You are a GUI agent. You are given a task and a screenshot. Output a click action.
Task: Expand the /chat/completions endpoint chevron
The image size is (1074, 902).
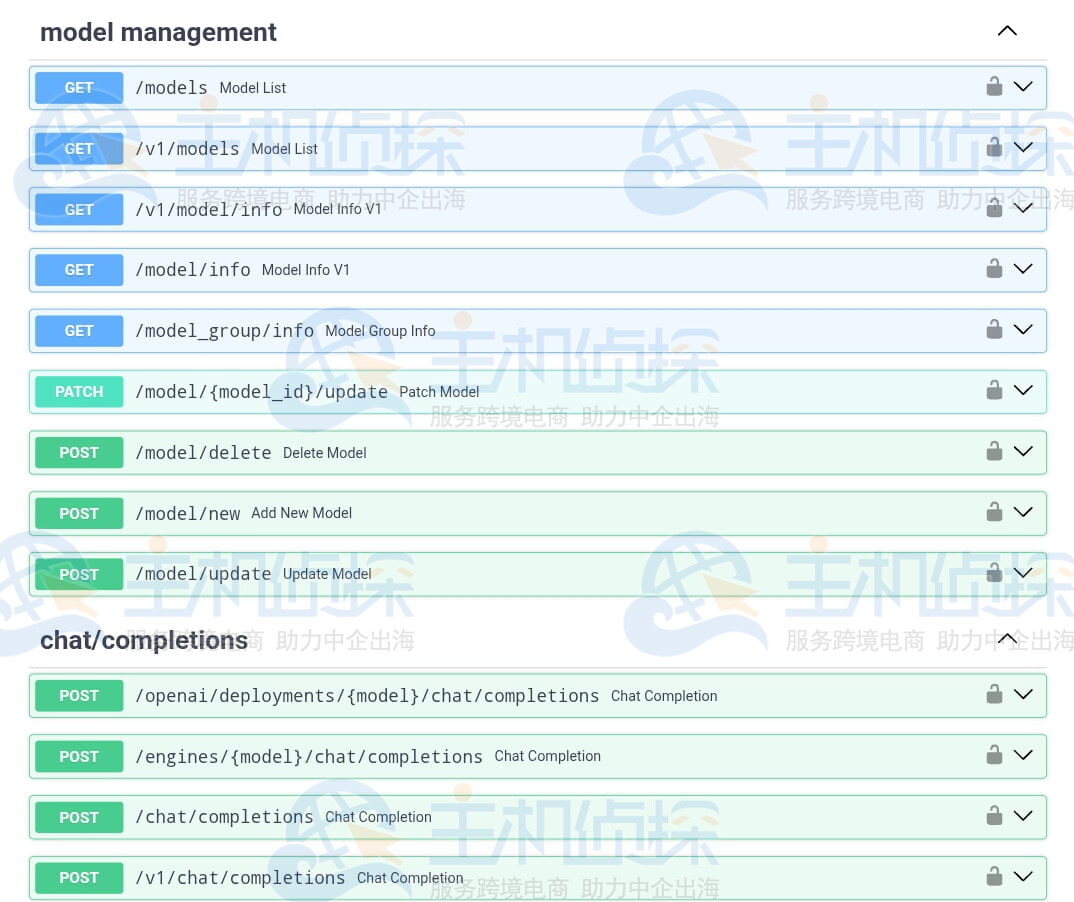click(x=1023, y=816)
